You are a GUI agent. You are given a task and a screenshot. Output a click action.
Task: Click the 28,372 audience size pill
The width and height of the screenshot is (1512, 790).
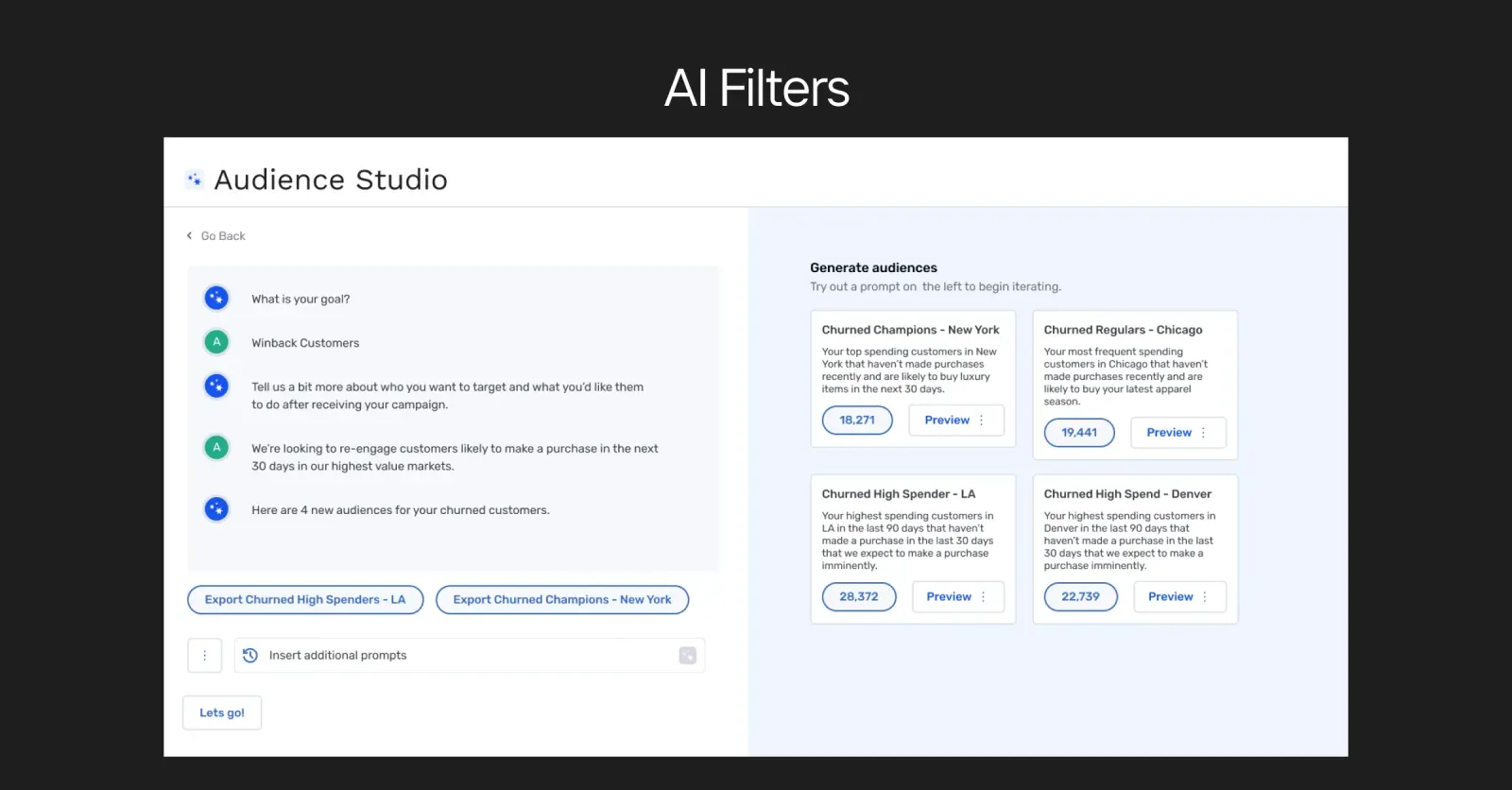point(859,596)
